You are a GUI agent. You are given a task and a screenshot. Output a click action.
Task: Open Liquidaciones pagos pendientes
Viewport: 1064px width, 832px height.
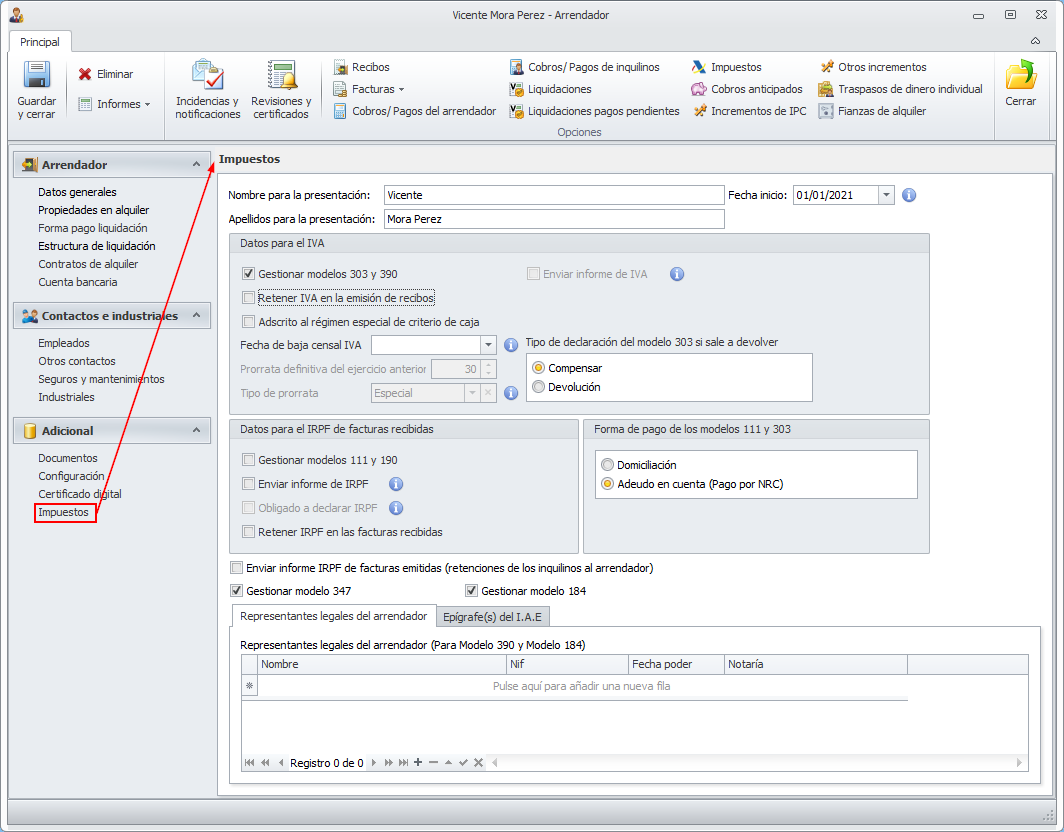(594, 111)
